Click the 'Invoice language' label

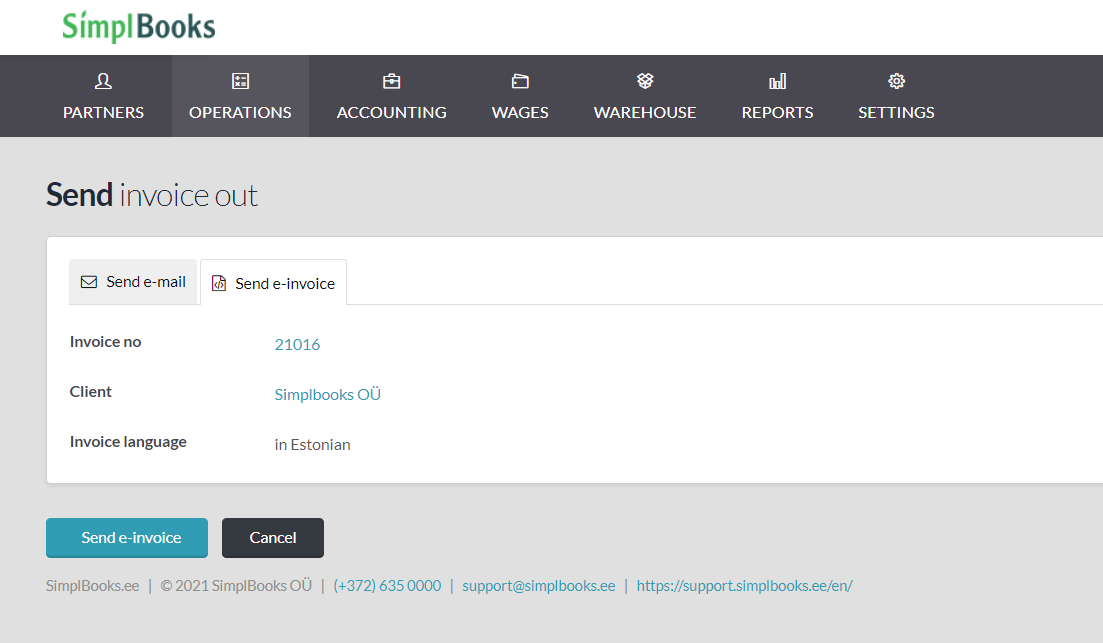(x=128, y=442)
